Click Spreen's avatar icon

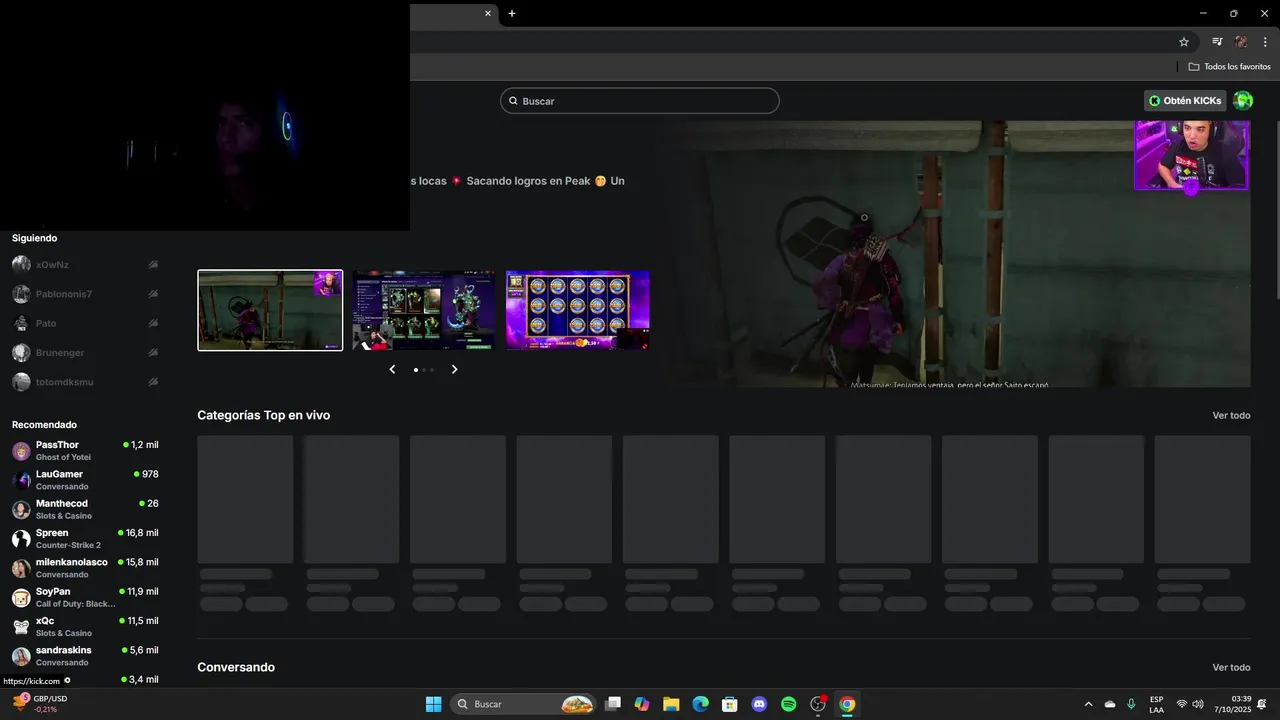pos(21,539)
